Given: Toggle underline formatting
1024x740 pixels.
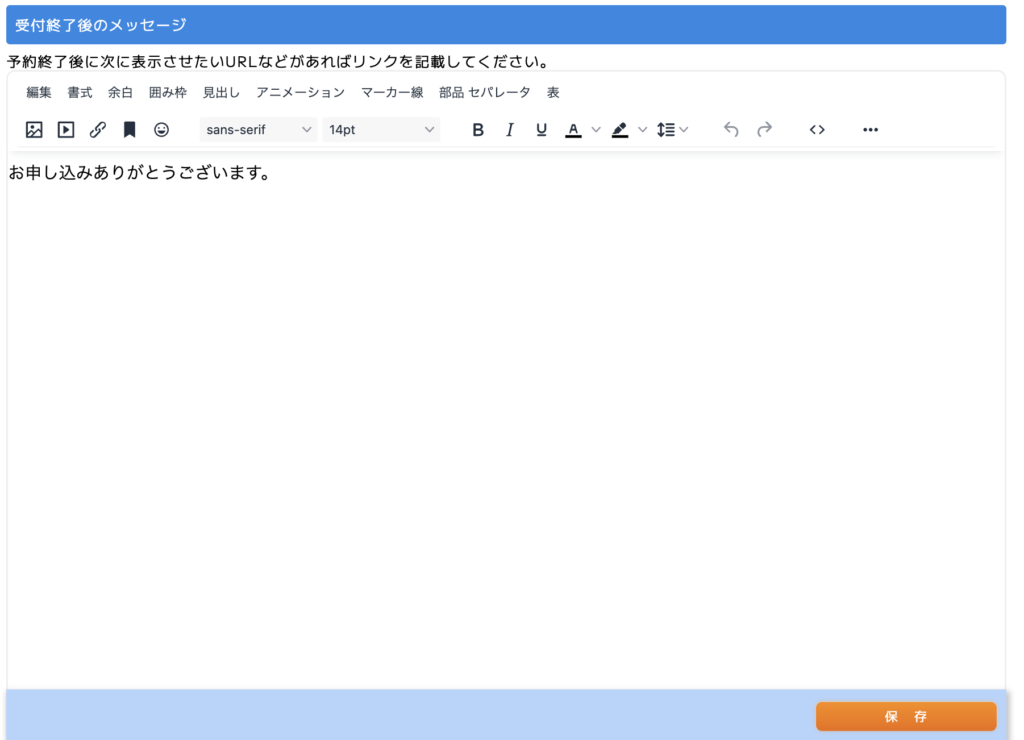Looking at the screenshot, I should point(541,130).
